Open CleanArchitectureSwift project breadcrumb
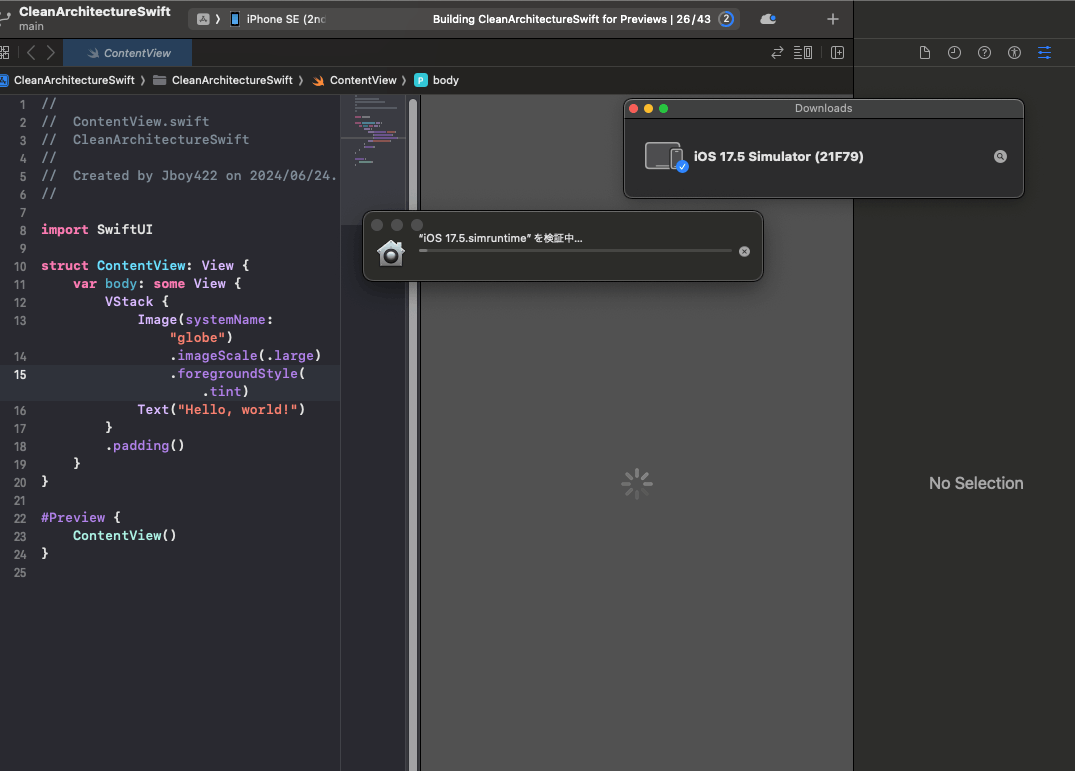Viewport: 1075px width, 771px height. coord(74,80)
